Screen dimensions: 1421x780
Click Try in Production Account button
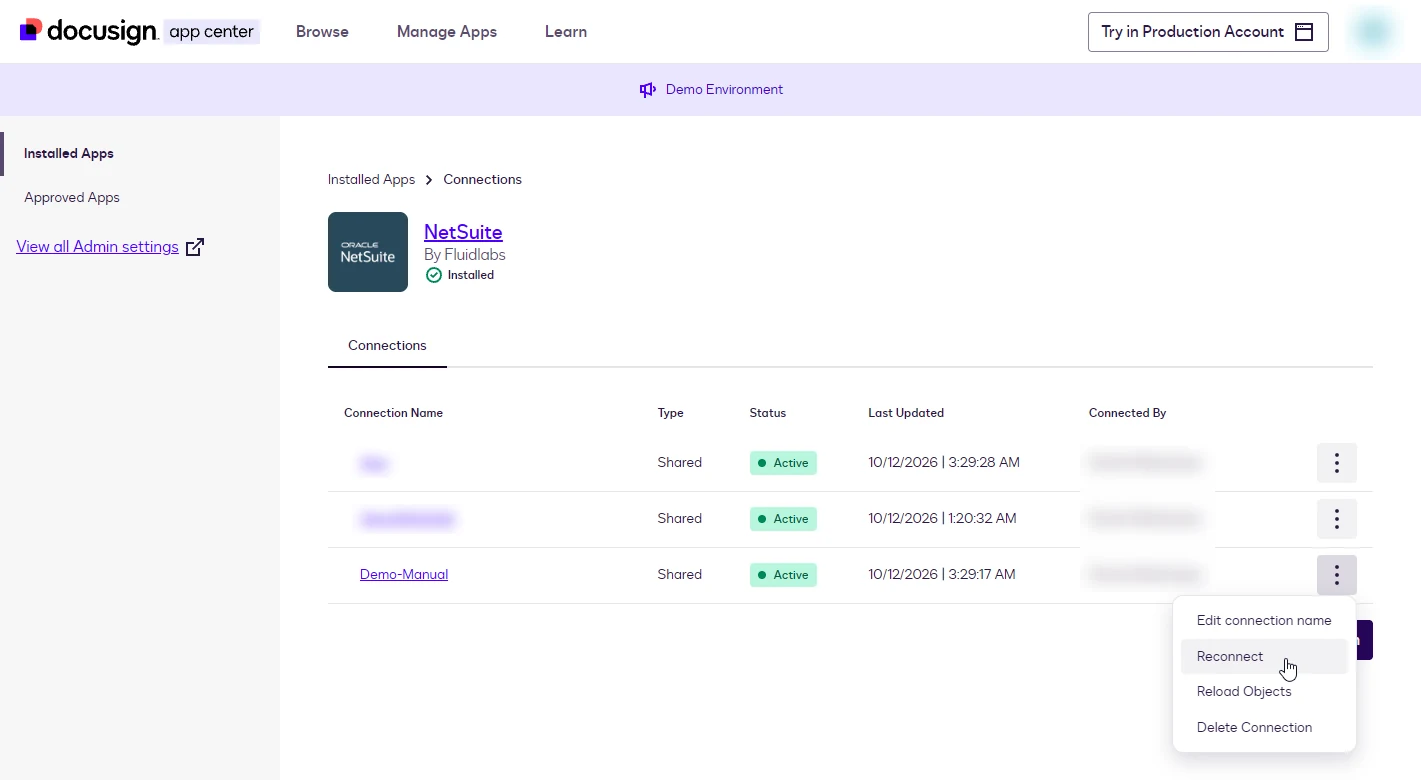point(1208,32)
